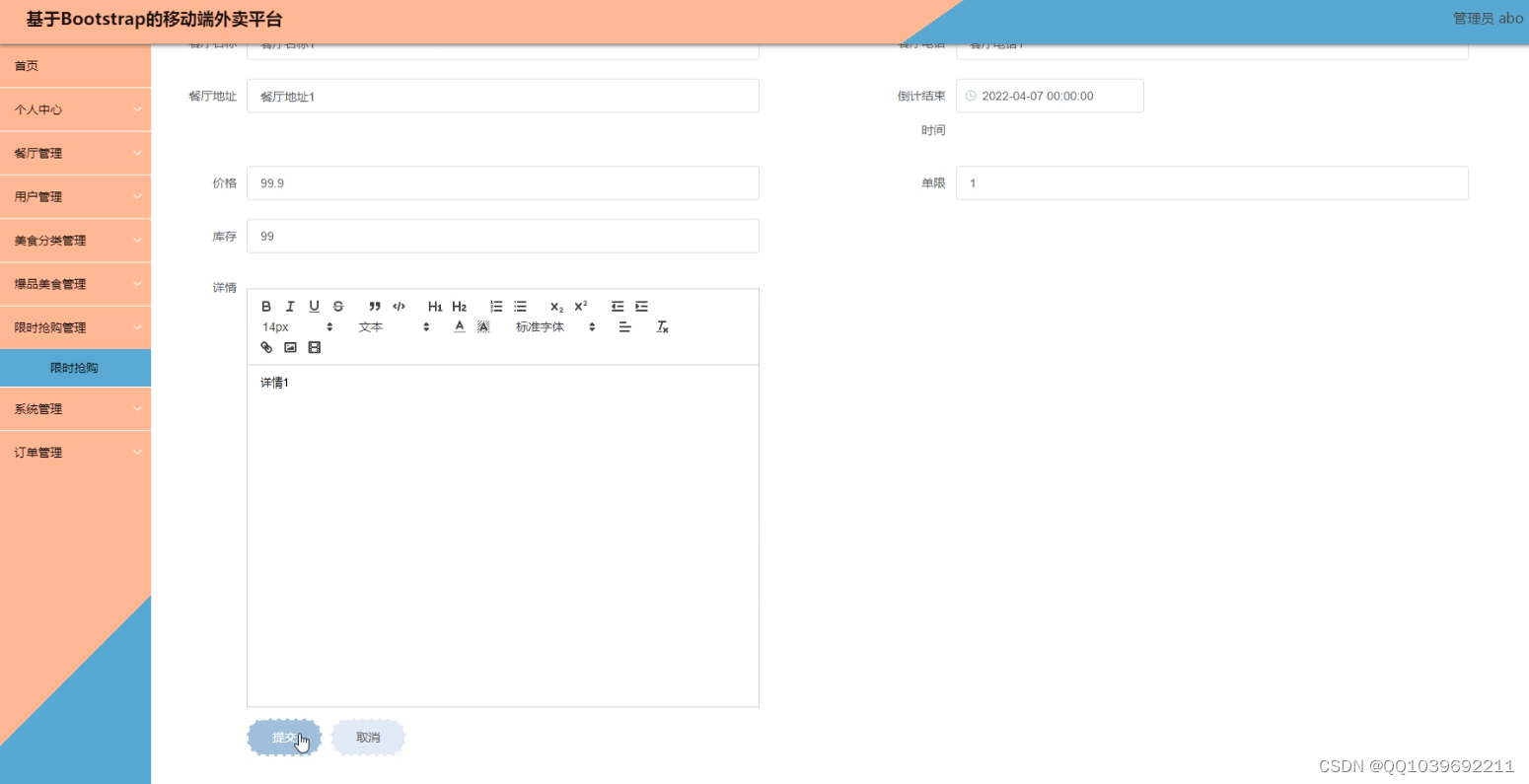The width and height of the screenshot is (1529, 784).
Task: Open the text alignment options
Action: pyautogui.click(x=624, y=327)
